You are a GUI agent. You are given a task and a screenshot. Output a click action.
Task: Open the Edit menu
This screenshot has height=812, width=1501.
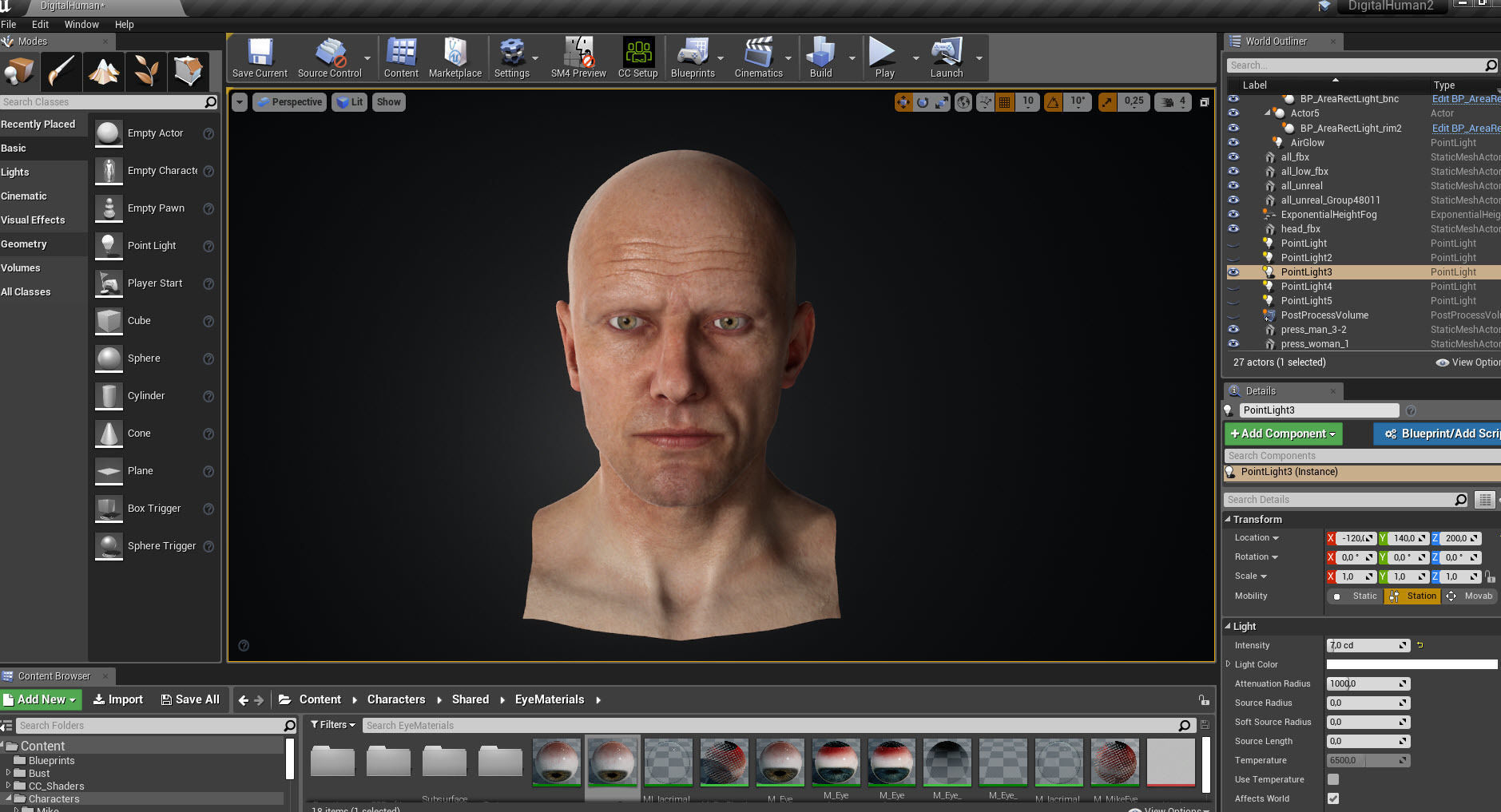tap(40, 25)
